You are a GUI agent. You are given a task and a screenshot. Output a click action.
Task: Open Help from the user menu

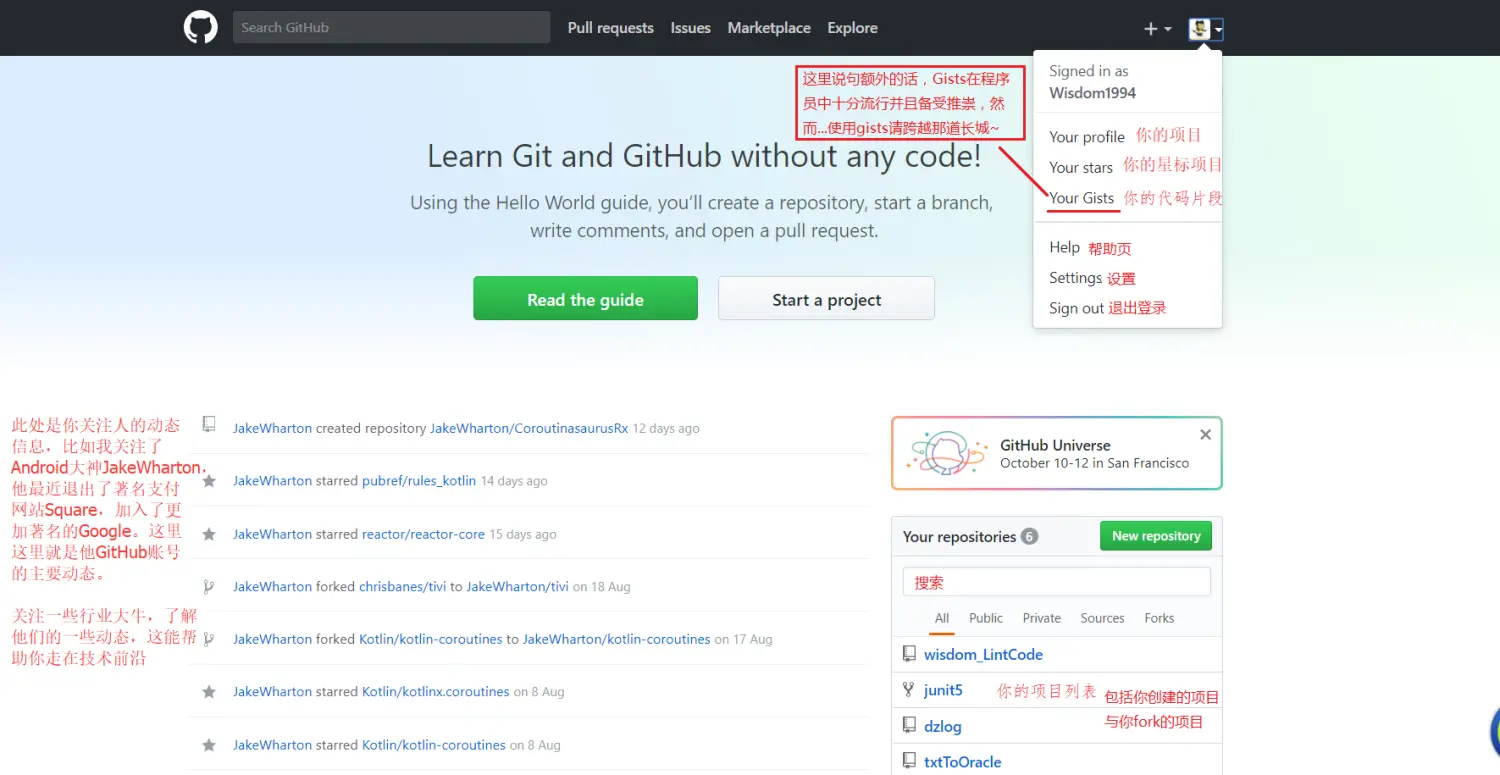[1064, 247]
